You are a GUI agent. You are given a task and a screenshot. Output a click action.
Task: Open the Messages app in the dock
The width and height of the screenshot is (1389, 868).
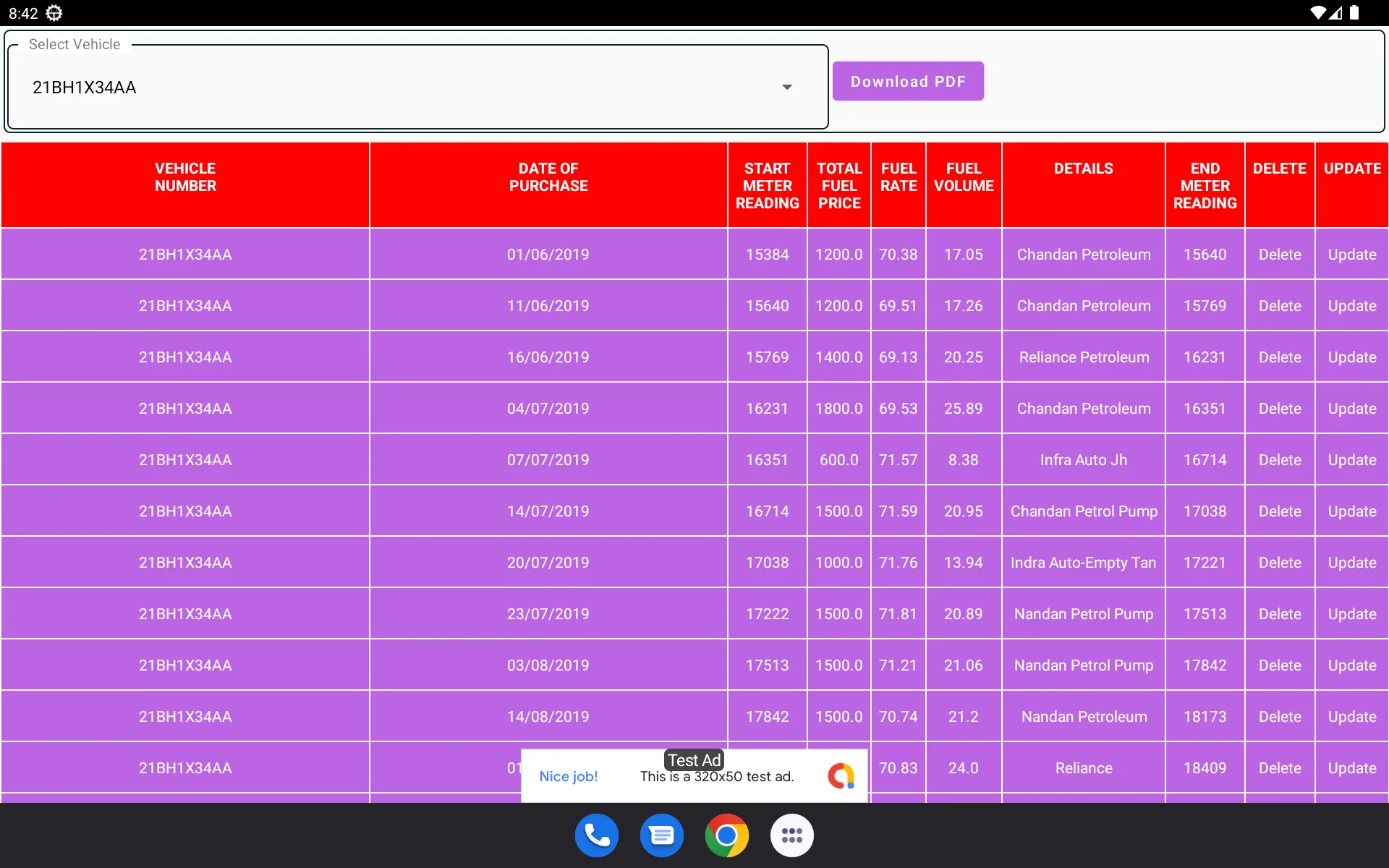click(x=661, y=835)
